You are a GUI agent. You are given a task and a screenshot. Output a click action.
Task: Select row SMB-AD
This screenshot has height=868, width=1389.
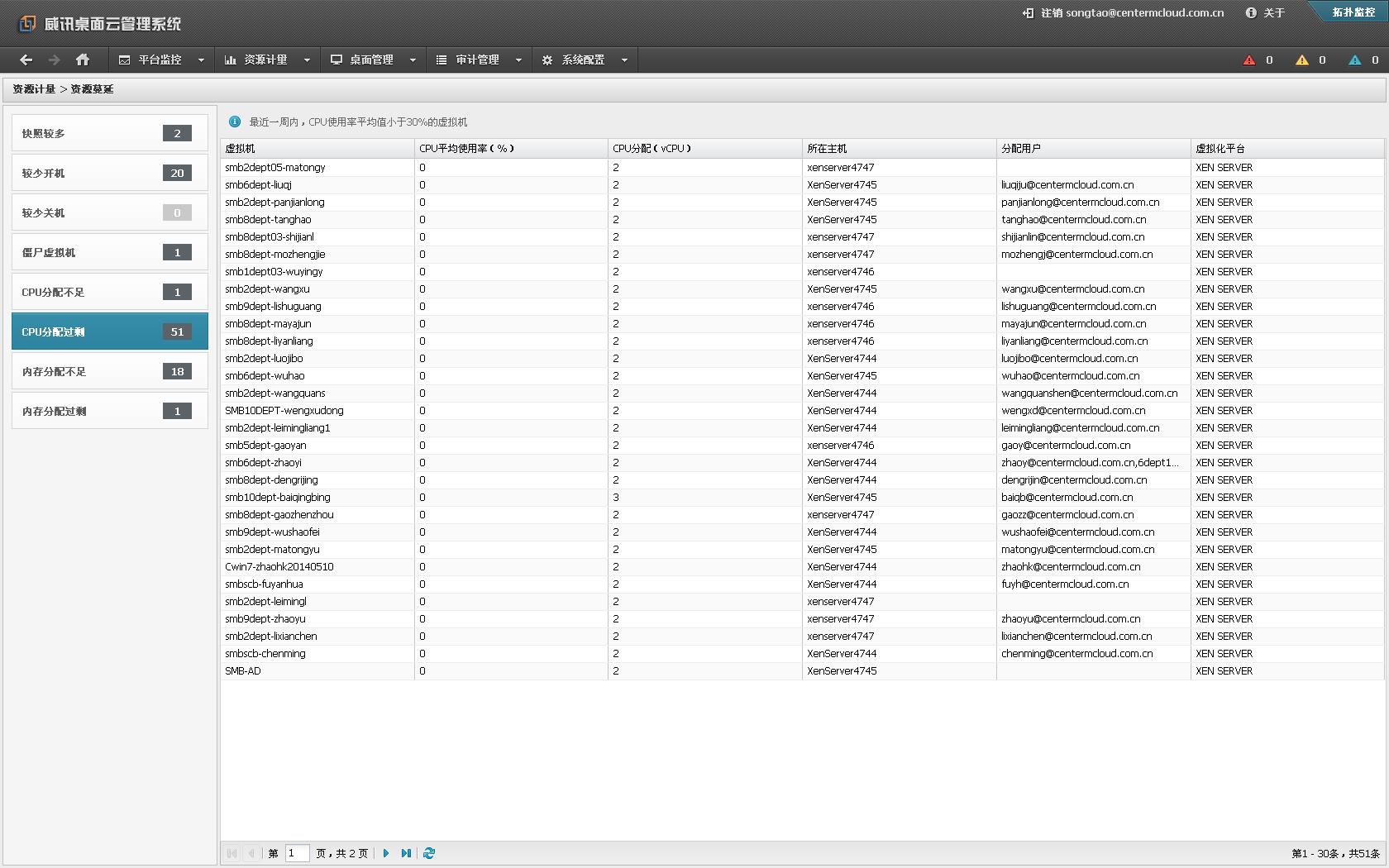click(x=802, y=670)
